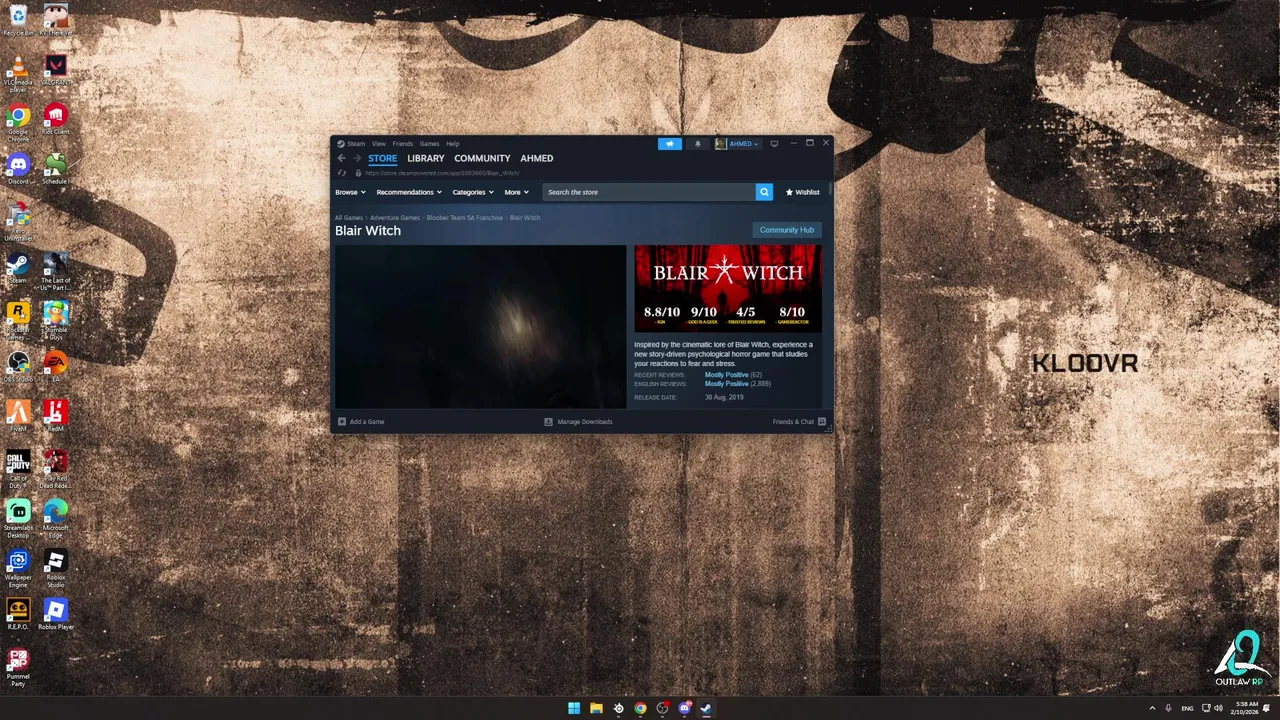
Task: Click the STORE tab
Action: point(382,158)
